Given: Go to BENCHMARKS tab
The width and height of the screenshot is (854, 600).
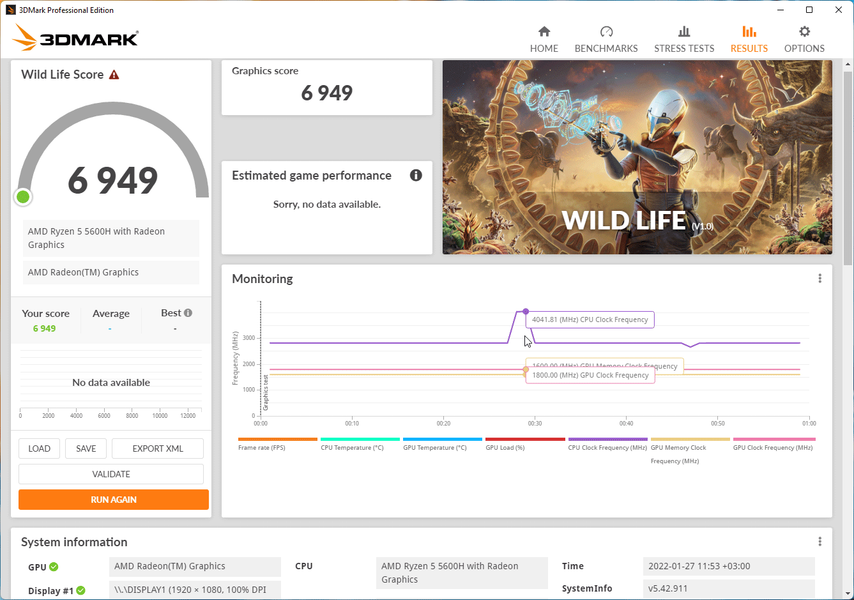Looking at the screenshot, I should tap(606, 39).
